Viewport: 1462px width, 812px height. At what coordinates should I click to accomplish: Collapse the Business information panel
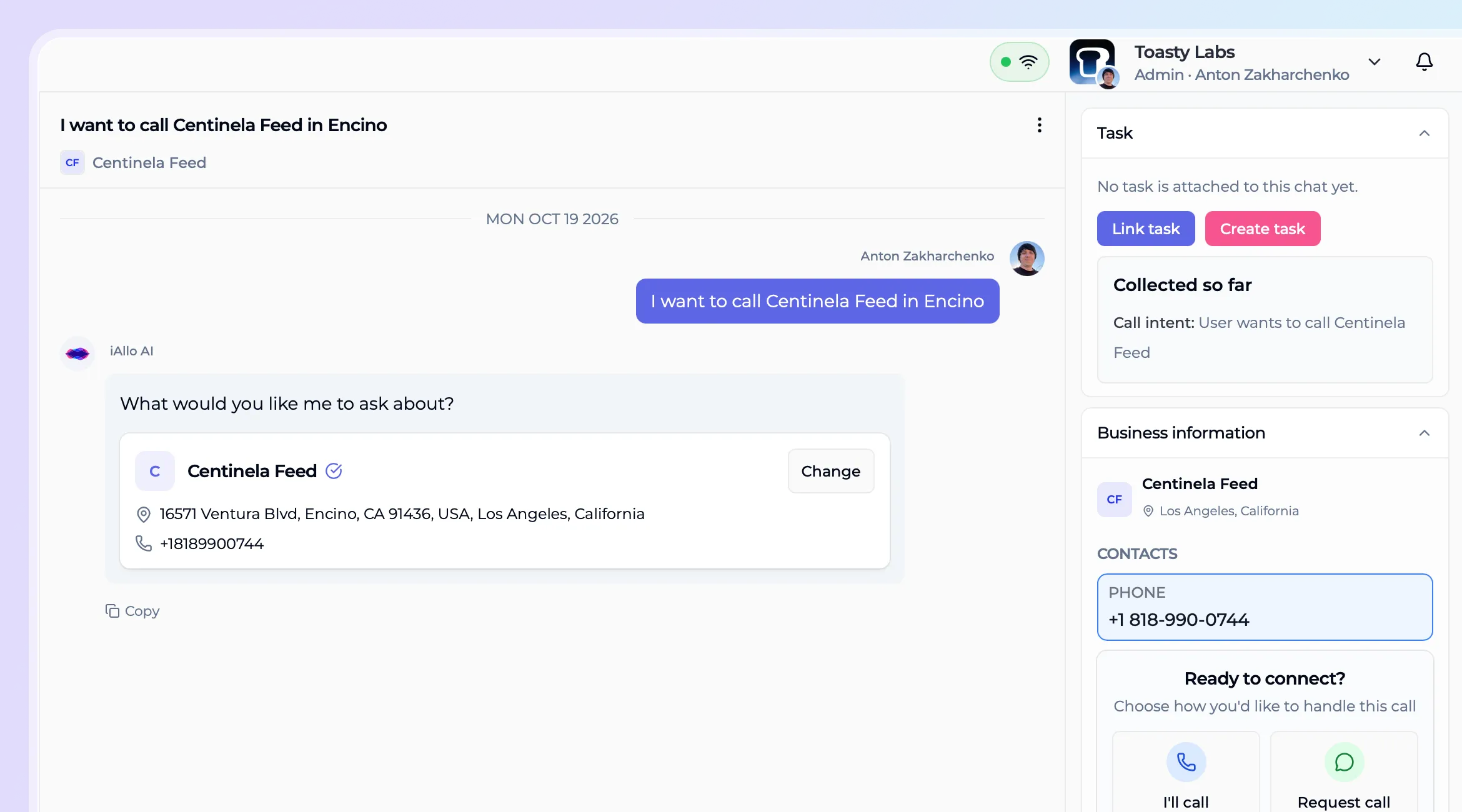pos(1424,433)
